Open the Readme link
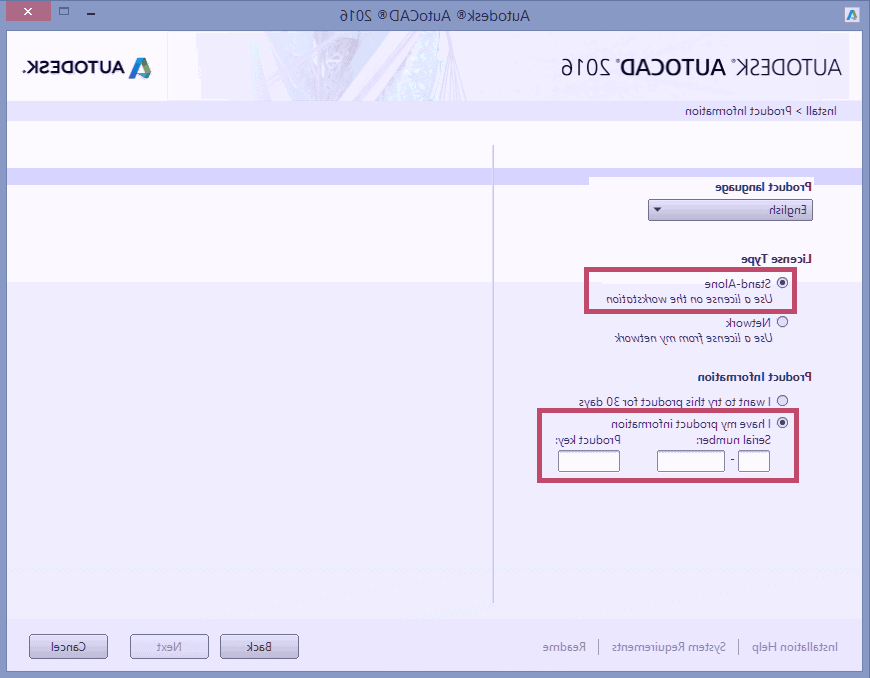Viewport: 870px width, 678px height. [565, 647]
